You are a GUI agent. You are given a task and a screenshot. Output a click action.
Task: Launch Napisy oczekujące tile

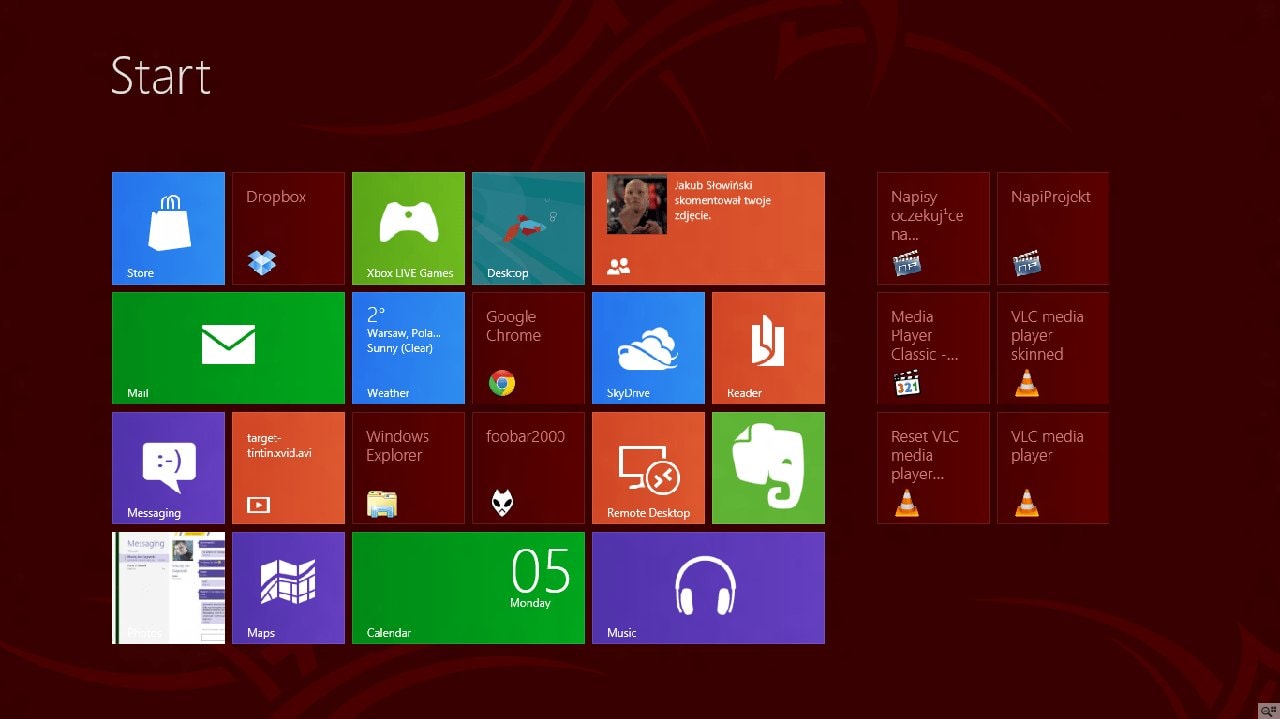point(933,228)
